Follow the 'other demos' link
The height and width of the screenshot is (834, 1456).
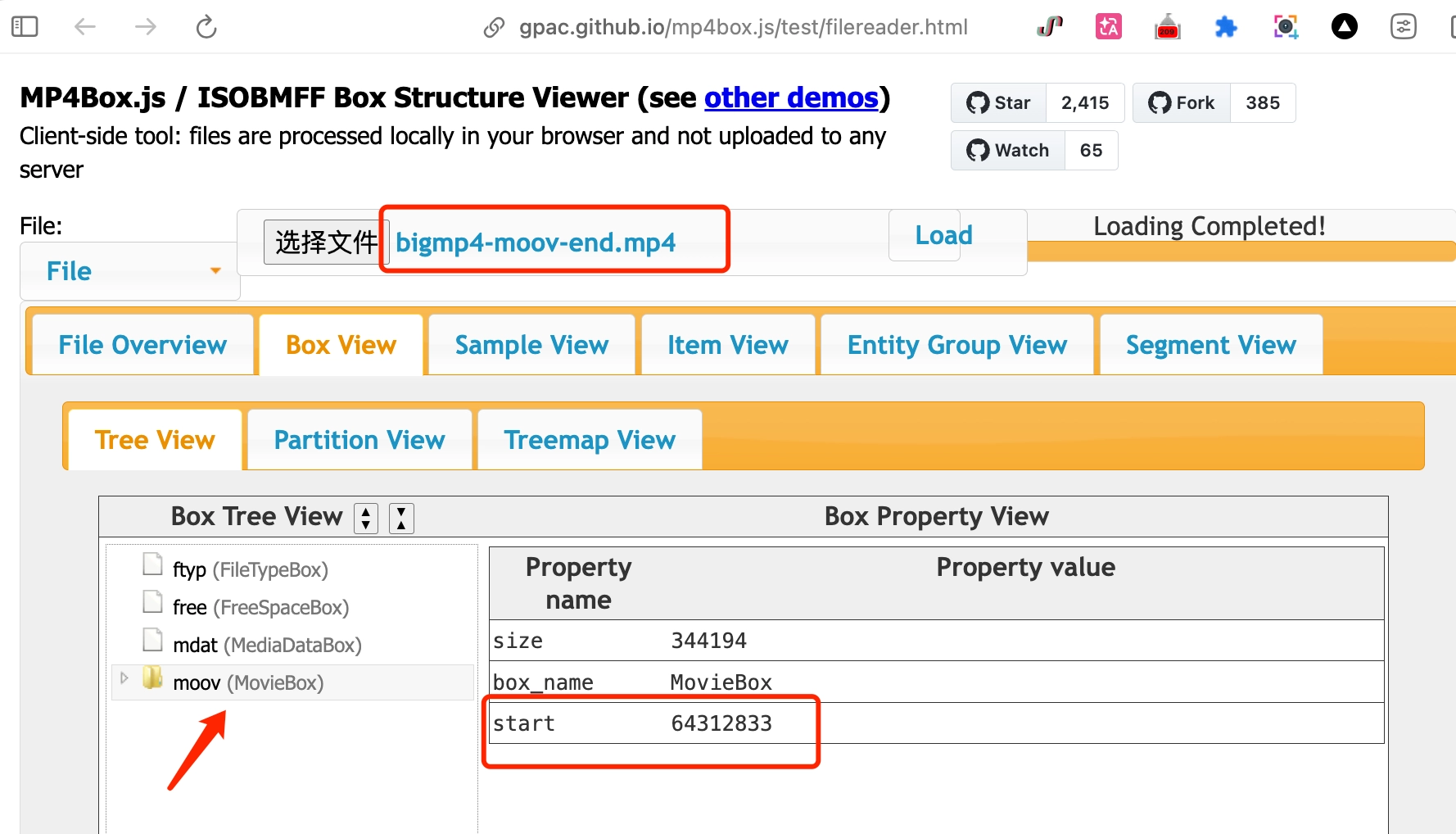click(791, 97)
